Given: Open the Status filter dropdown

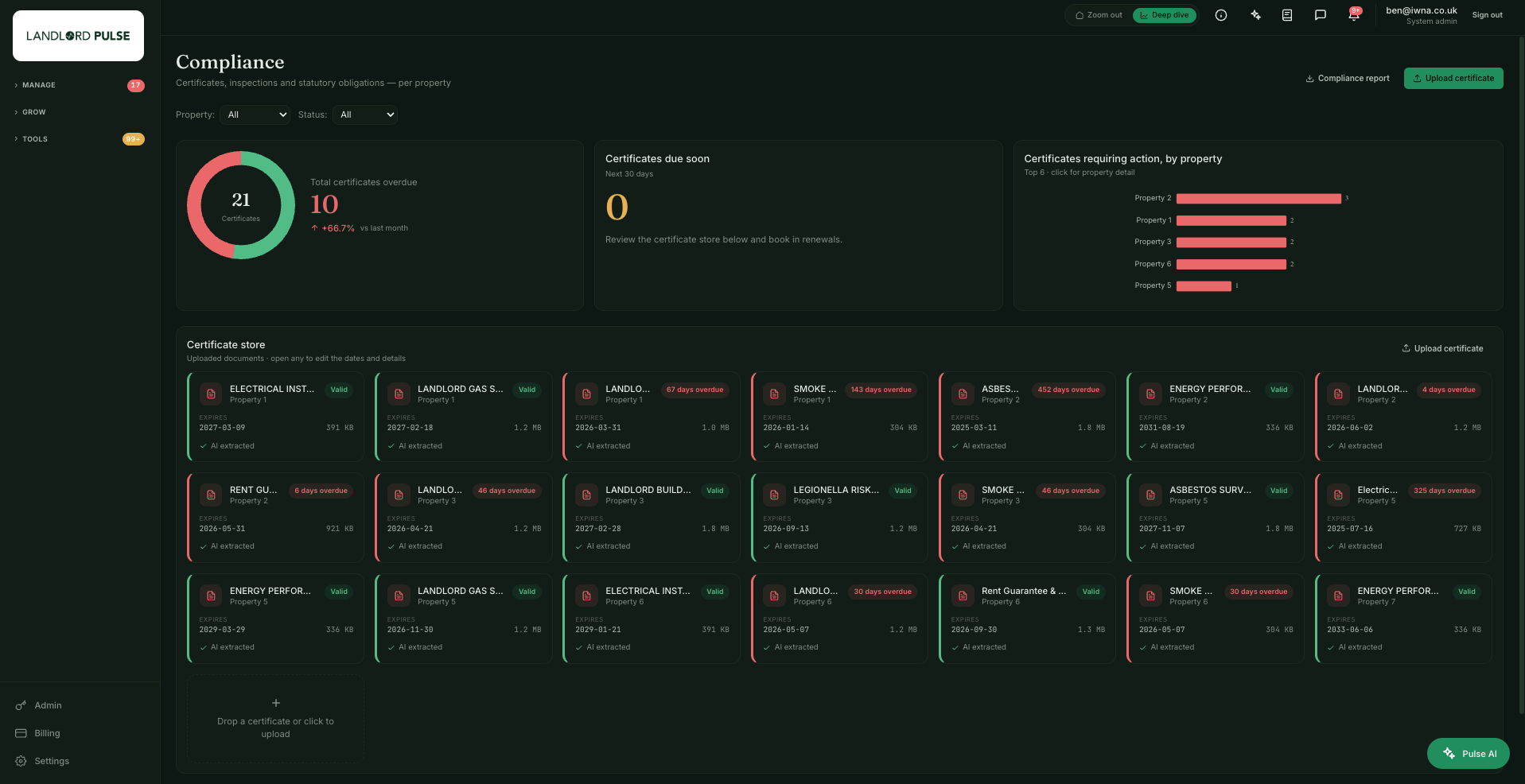Looking at the screenshot, I should [x=364, y=114].
